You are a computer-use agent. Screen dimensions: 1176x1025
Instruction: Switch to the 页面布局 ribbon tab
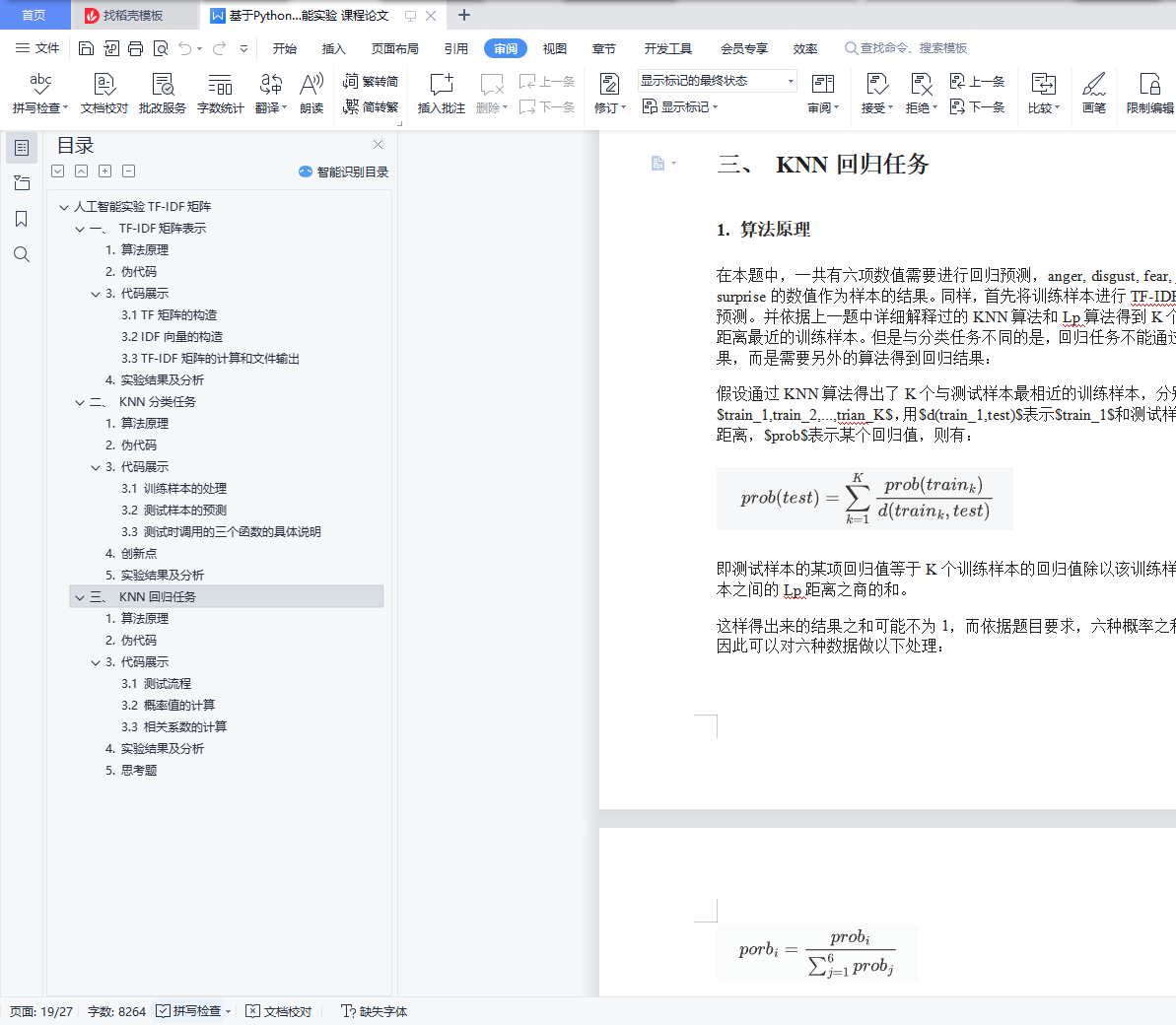click(394, 48)
